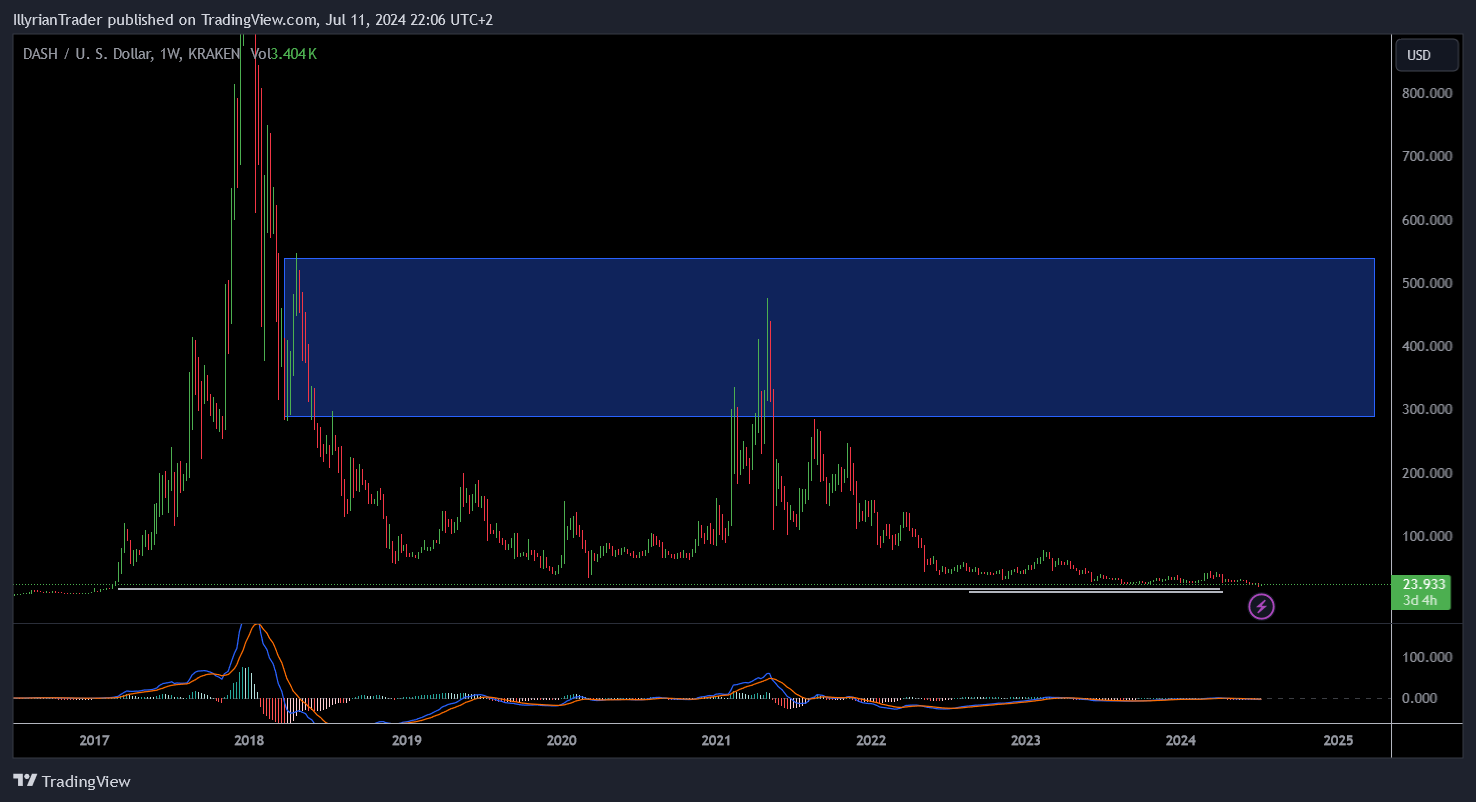Click the 300.000 price axis label

1426,409
